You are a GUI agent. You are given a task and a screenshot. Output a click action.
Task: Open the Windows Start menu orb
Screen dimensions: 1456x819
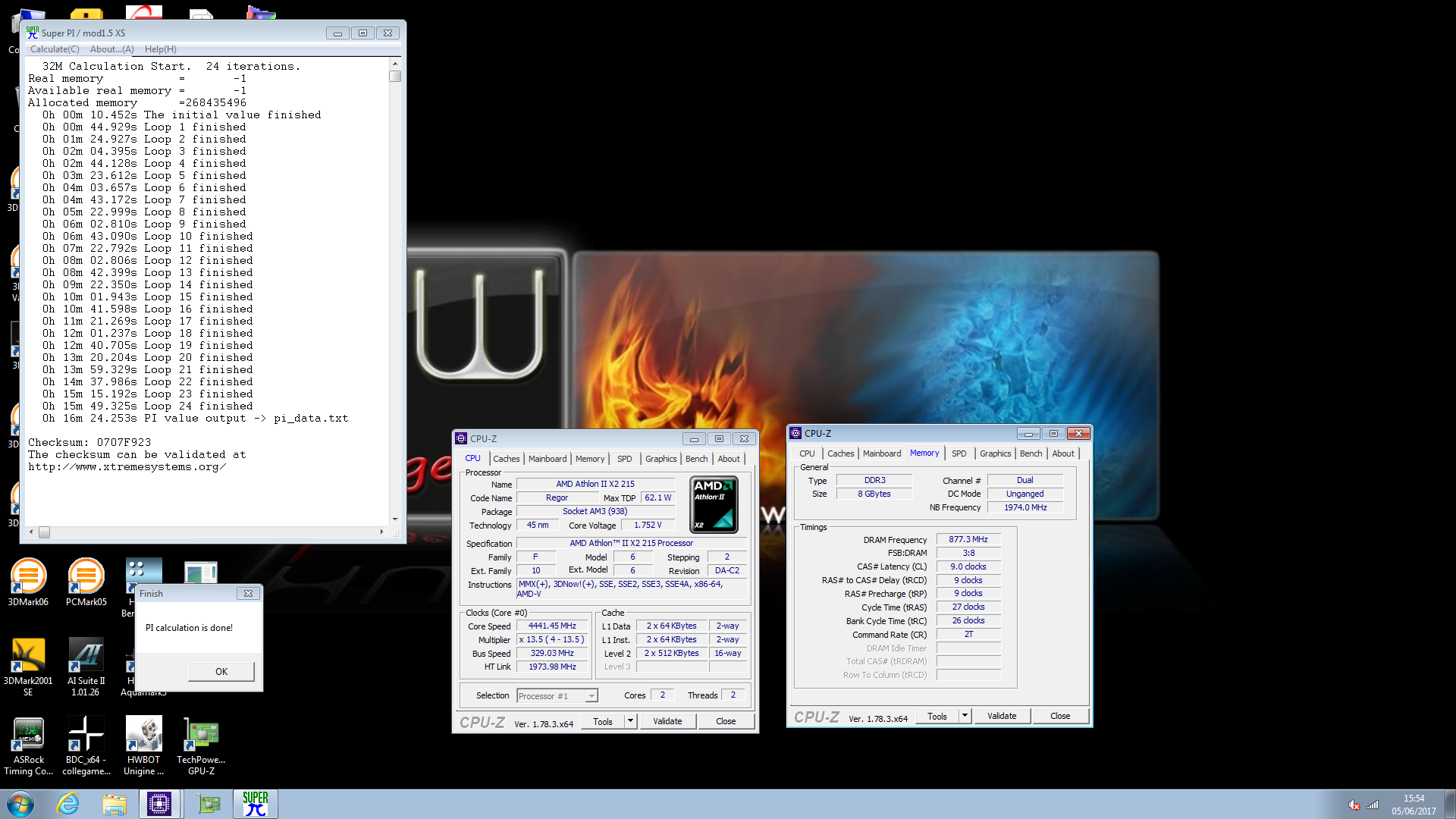point(20,804)
